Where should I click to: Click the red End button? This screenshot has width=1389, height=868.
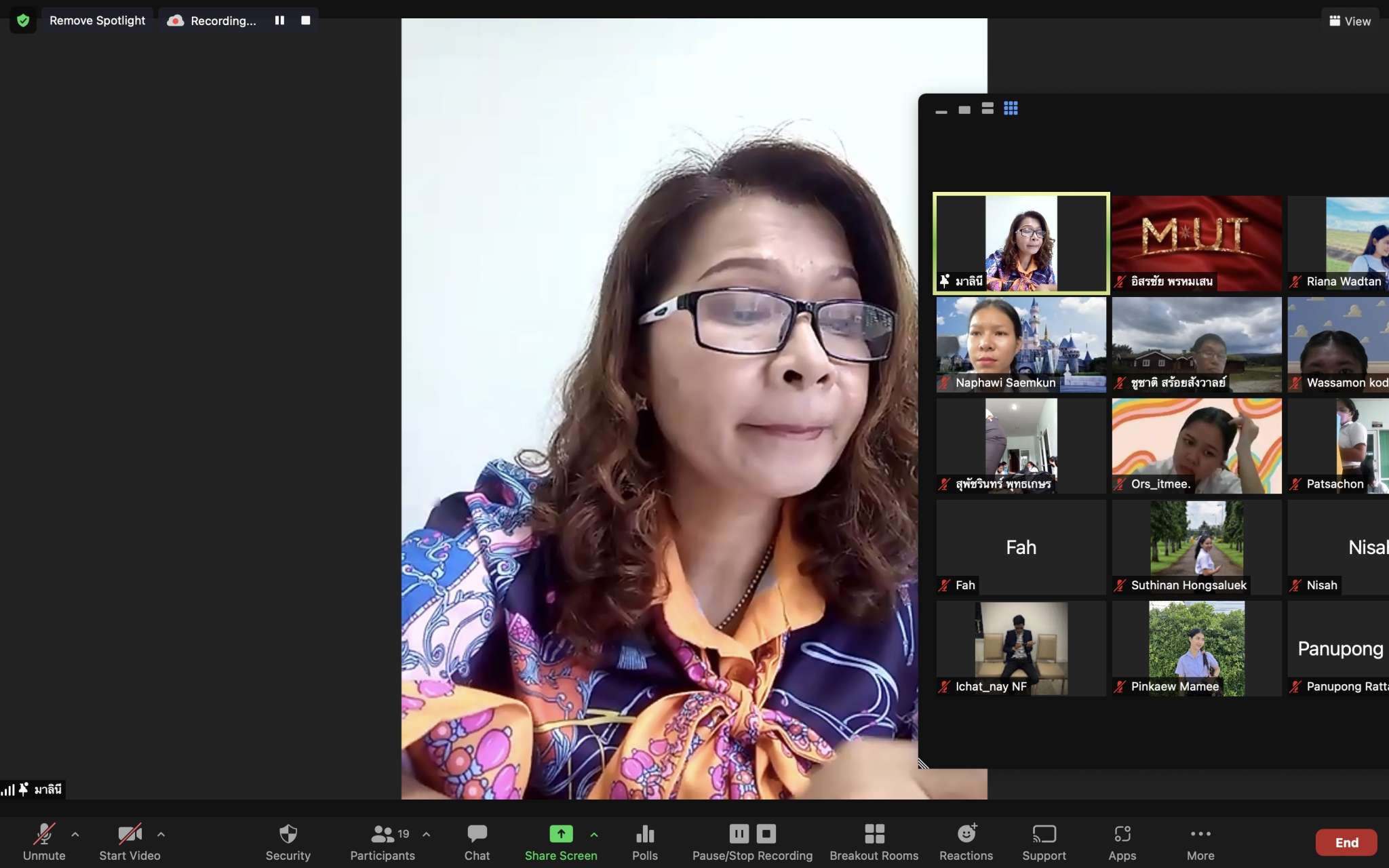(x=1346, y=842)
